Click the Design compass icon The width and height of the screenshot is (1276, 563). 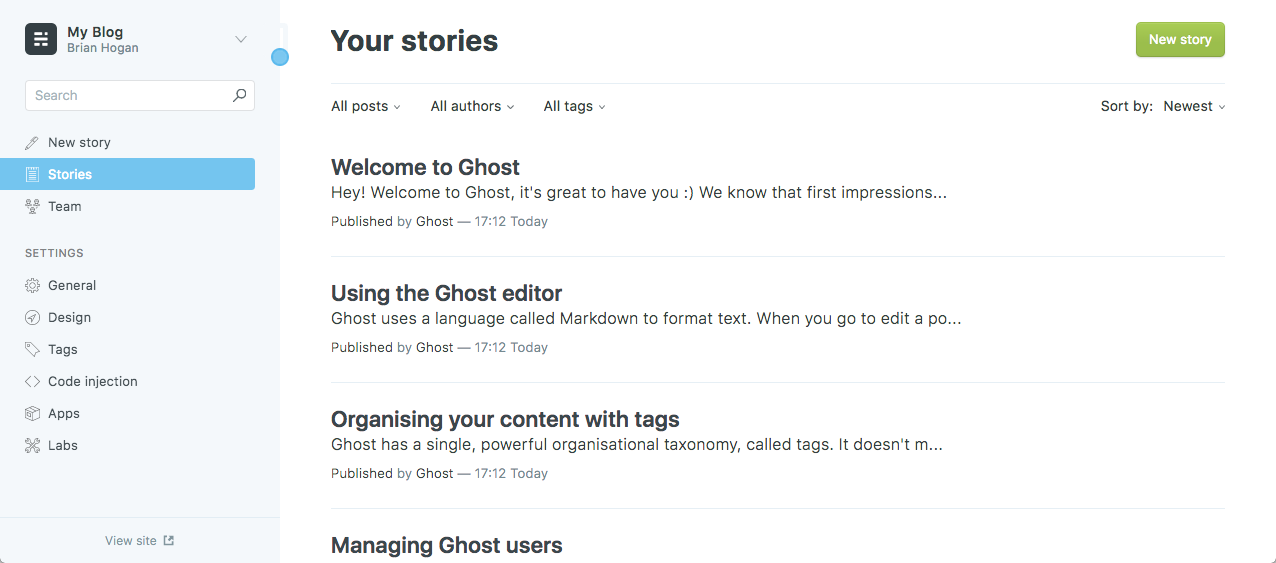click(32, 318)
